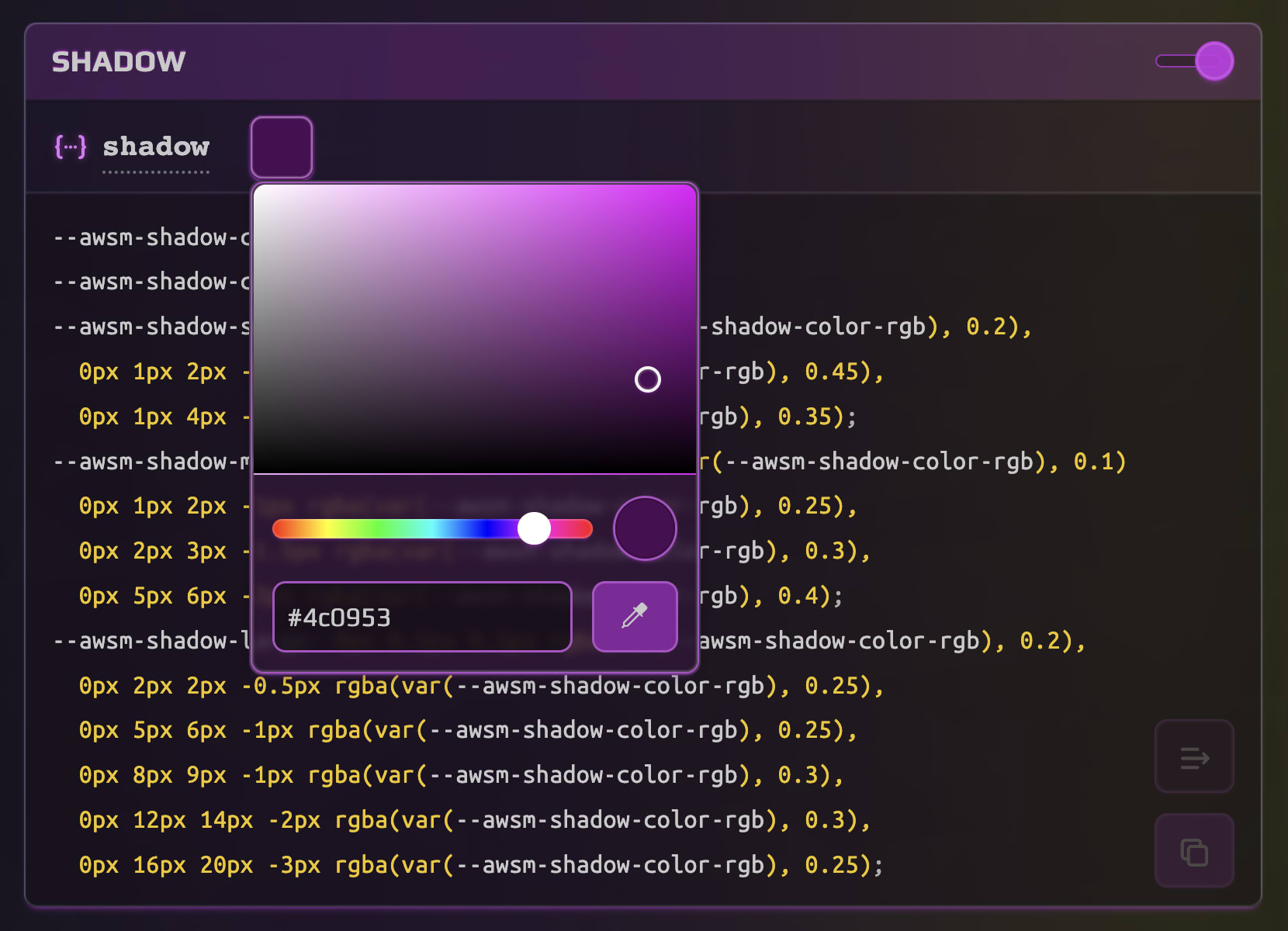Activate the eyedropper tool button
Image resolution: width=1288 pixels, height=931 pixels.
click(635, 617)
